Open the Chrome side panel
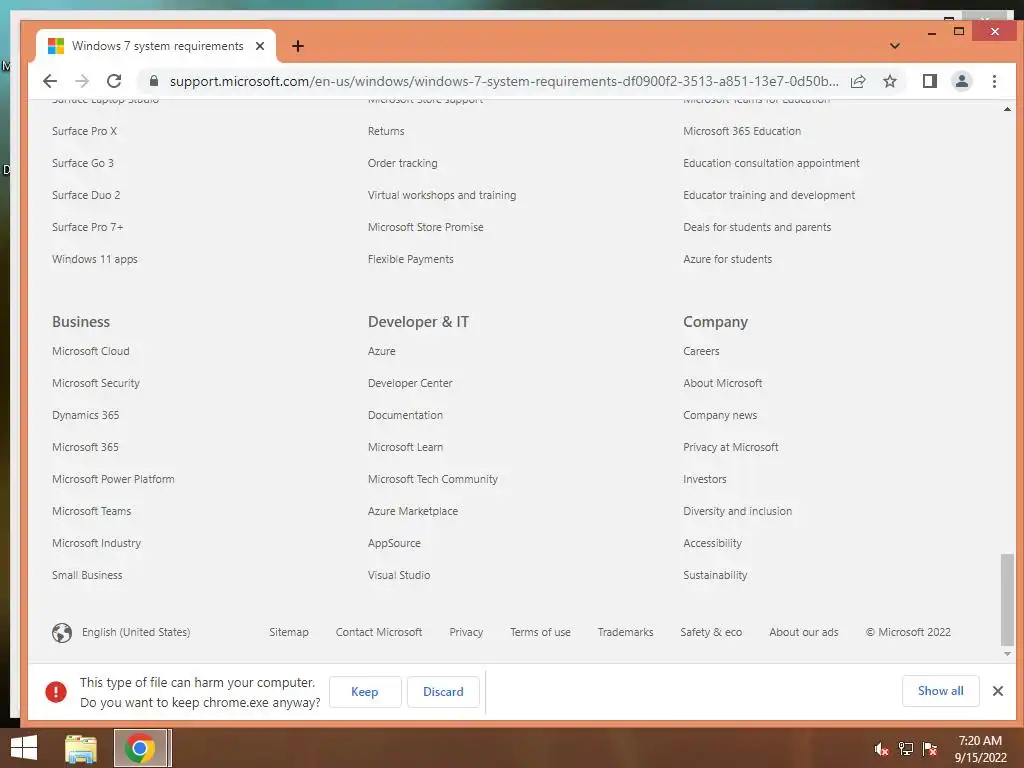This screenshot has width=1024, height=768. click(929, 81)
